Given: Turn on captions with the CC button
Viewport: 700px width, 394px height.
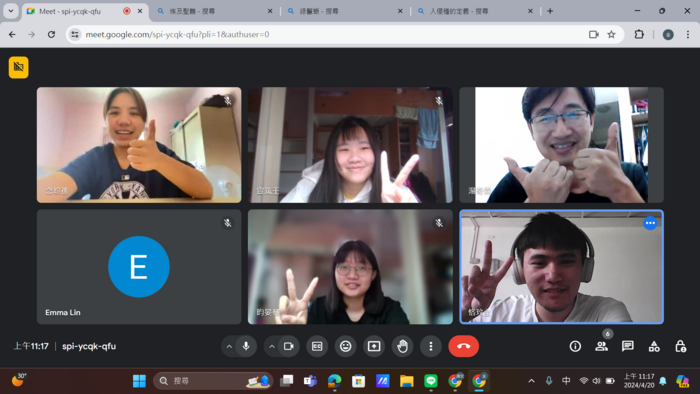Looking at the screenshot, I should click(x=317, y=346).
